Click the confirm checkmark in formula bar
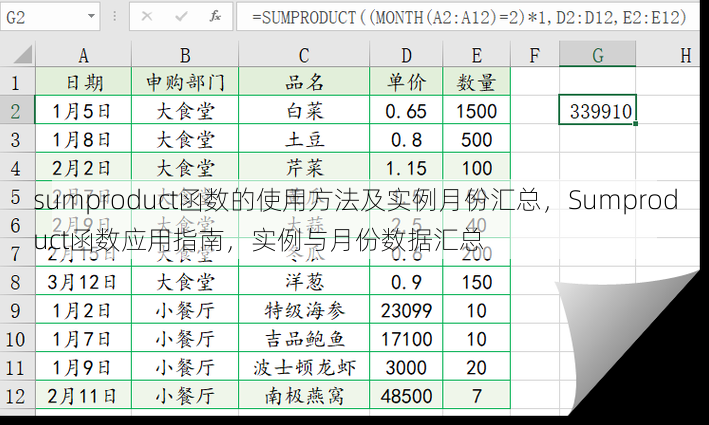This screenshot has width=709, height=425. click(x=181, y=17)
